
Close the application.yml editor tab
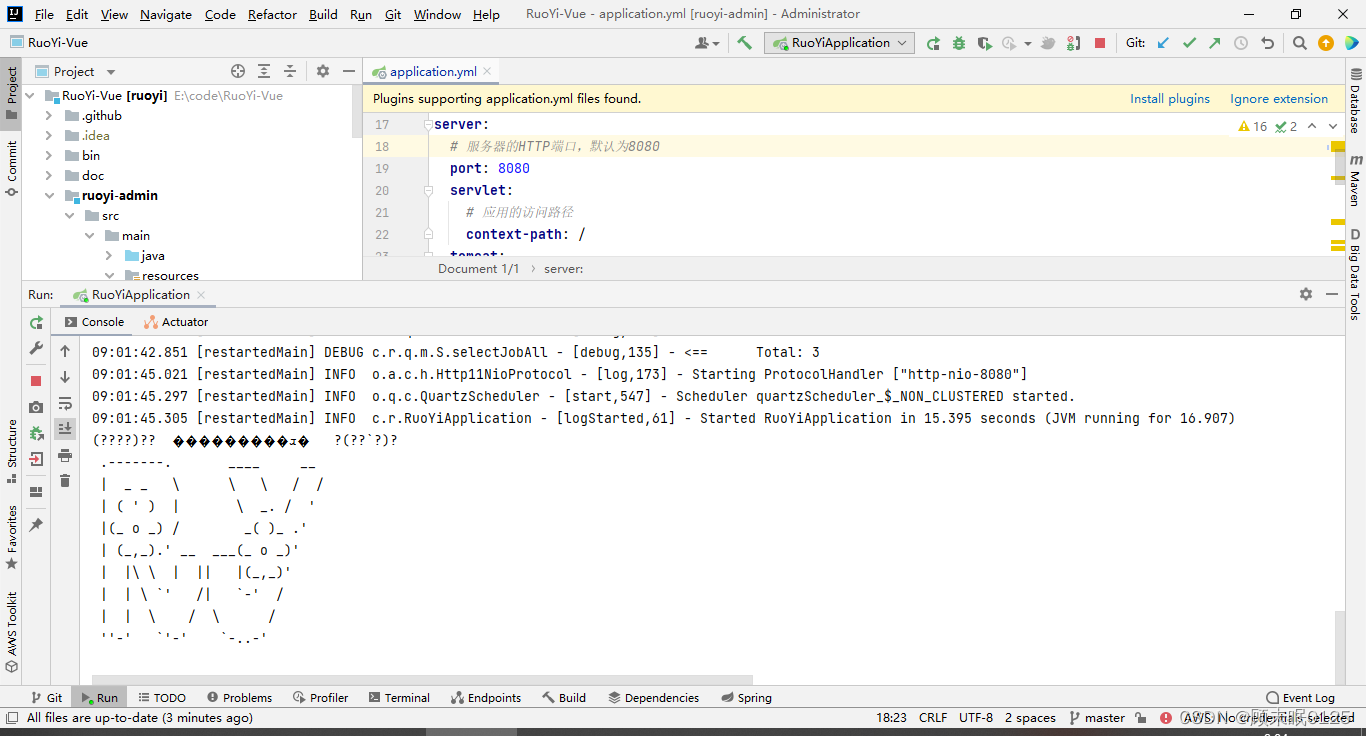(x=487, y=72)
